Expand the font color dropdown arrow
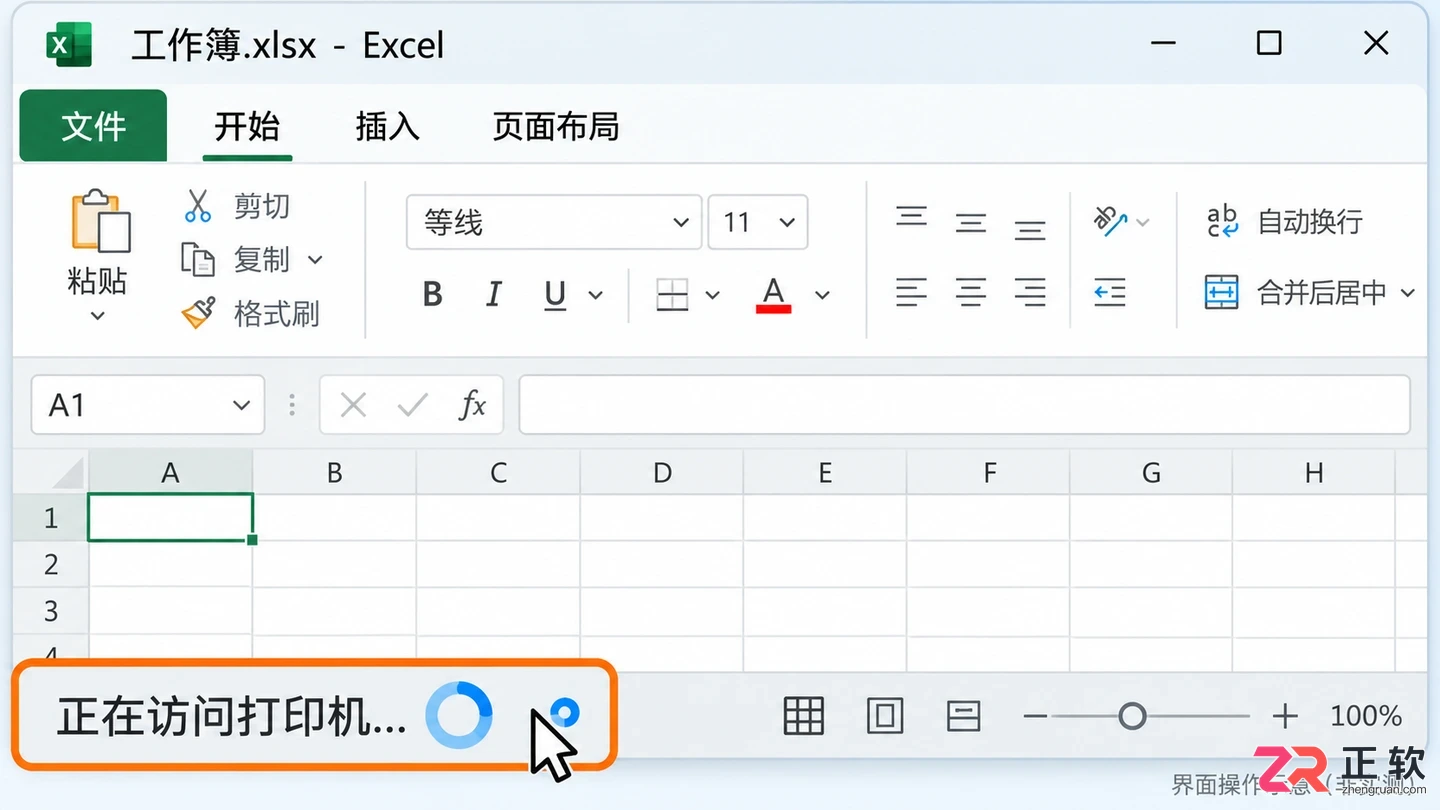 click(822, 295)
